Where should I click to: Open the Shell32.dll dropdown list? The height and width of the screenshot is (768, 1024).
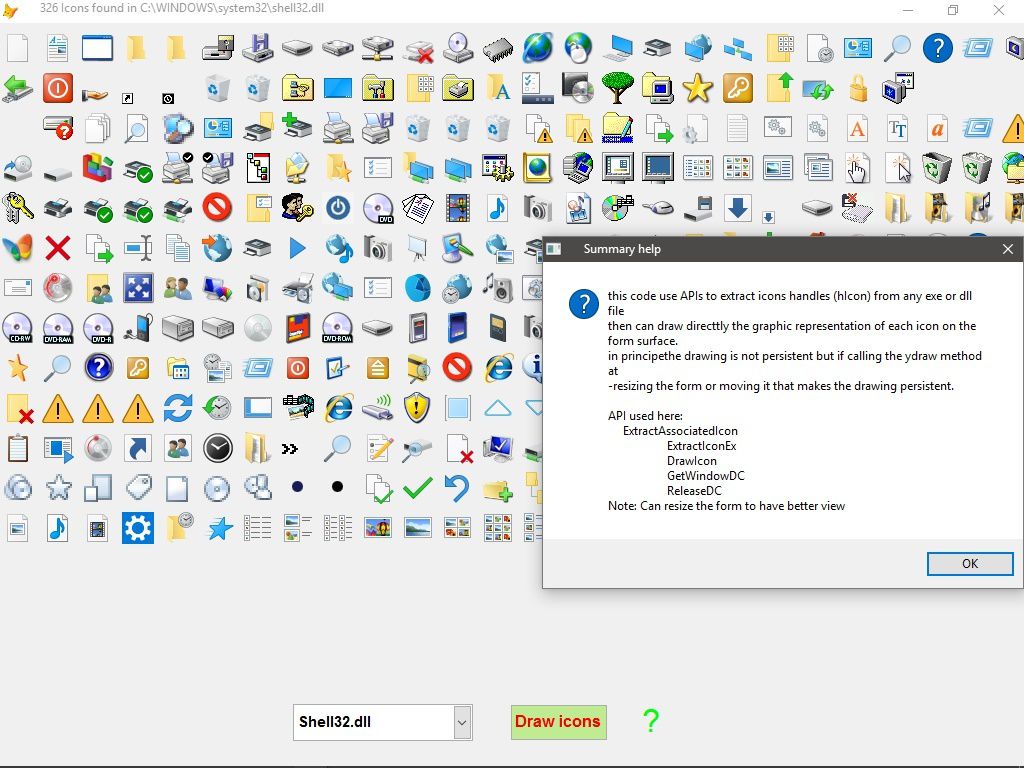point(462,722)
